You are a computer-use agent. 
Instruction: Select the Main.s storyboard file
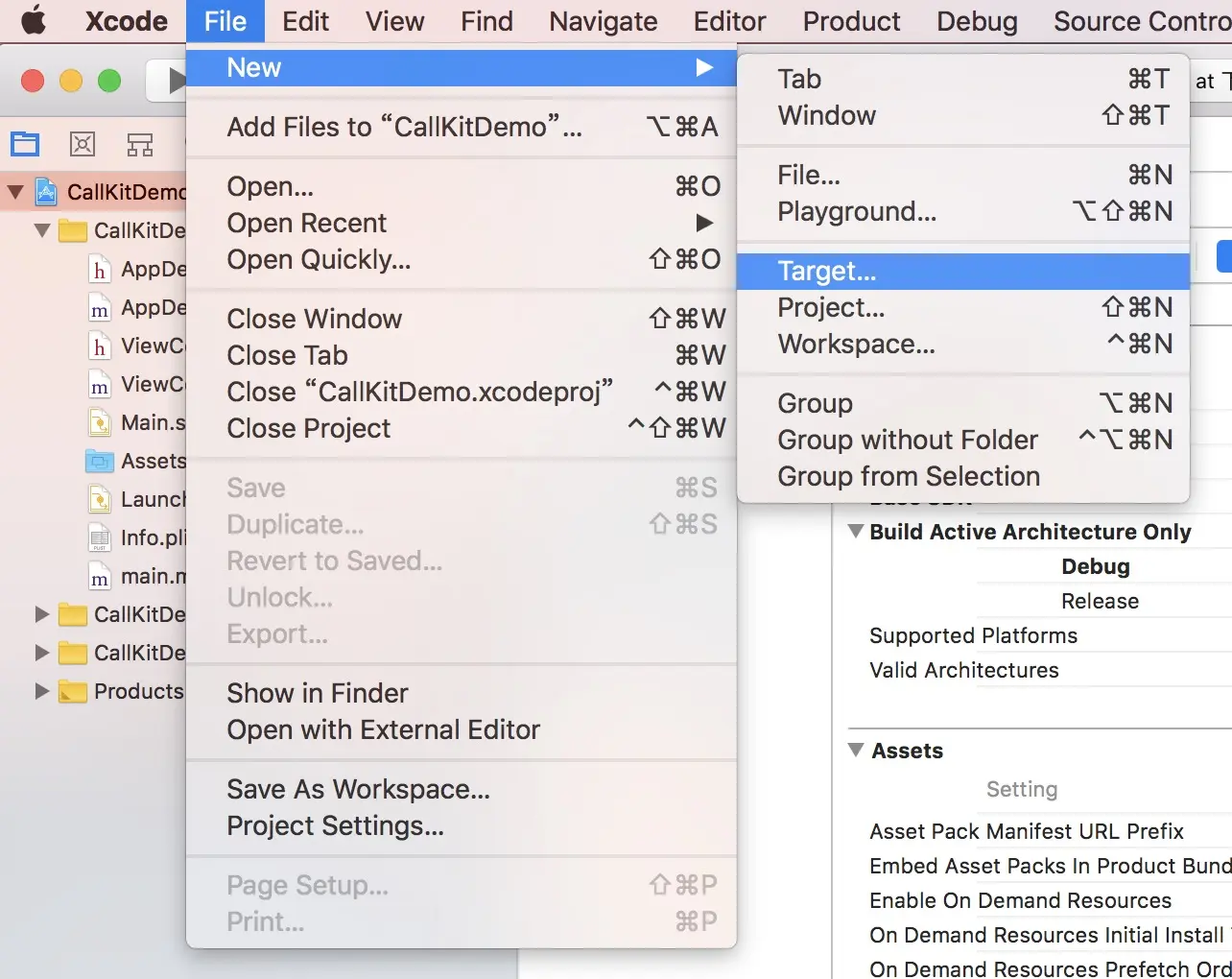(136, 422)
